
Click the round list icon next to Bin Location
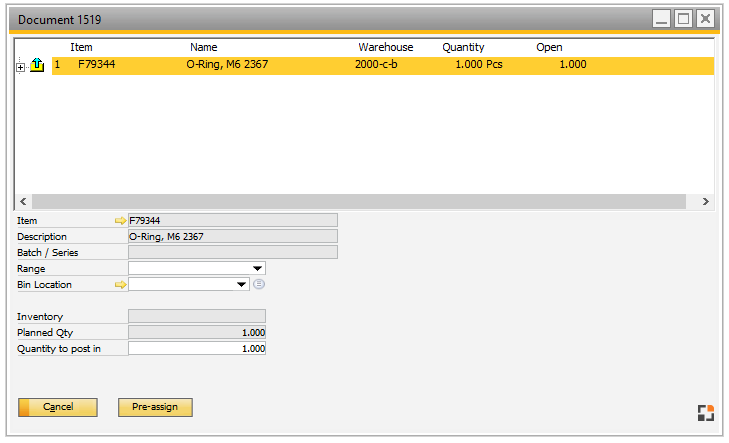click(x=258, y=285)
